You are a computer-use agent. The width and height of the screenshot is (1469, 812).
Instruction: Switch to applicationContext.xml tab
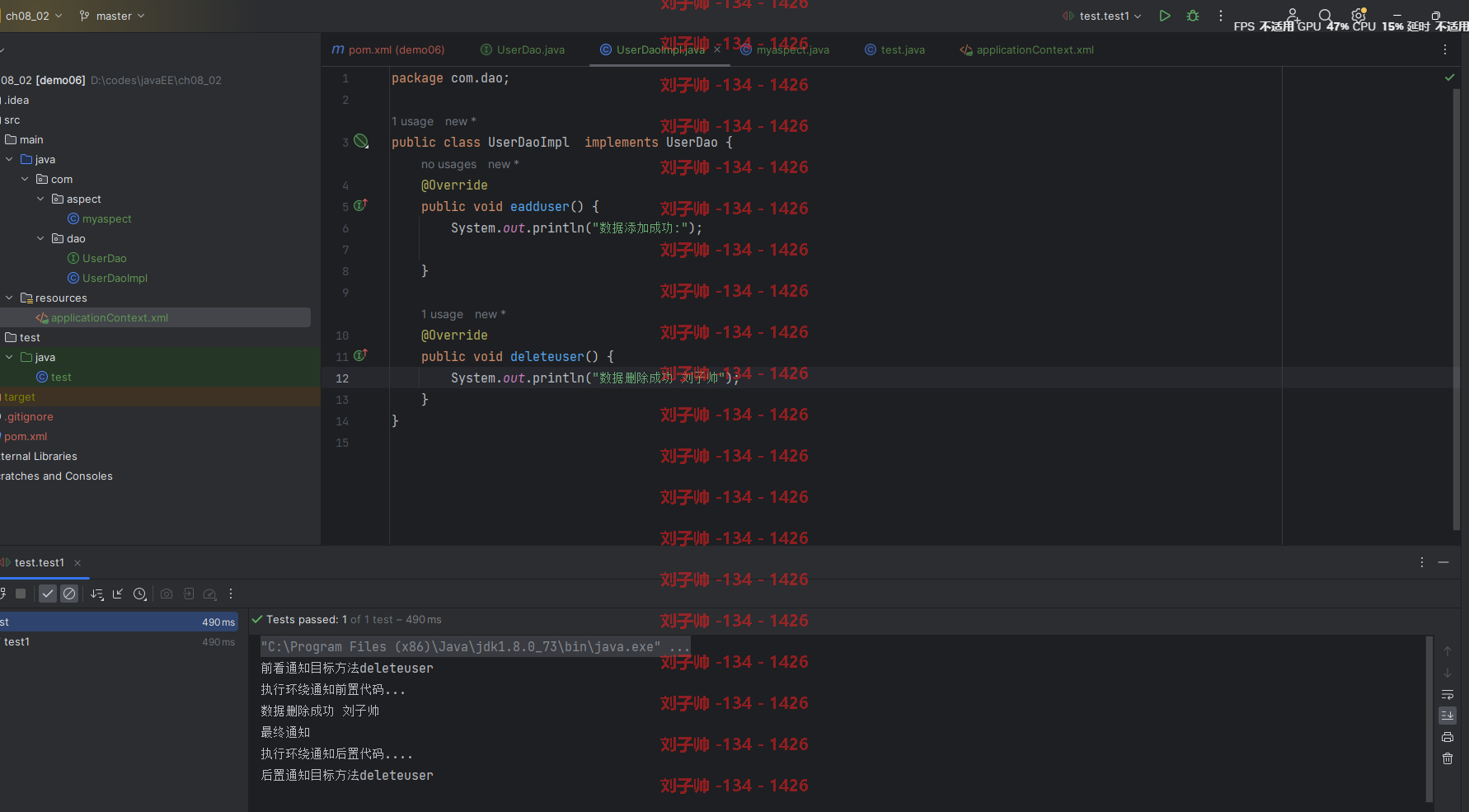click(x=1026, y=49)
